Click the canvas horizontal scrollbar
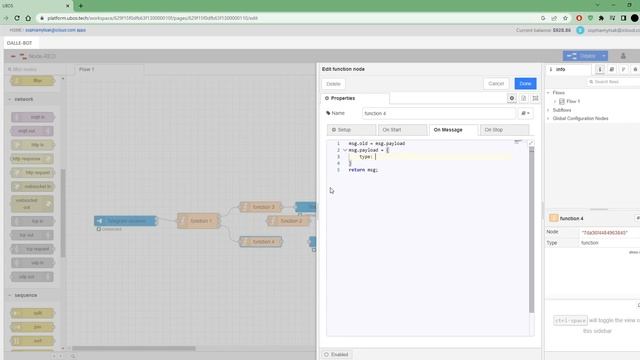The width and height of the screenshot is (640, 360). click(134, 348)
